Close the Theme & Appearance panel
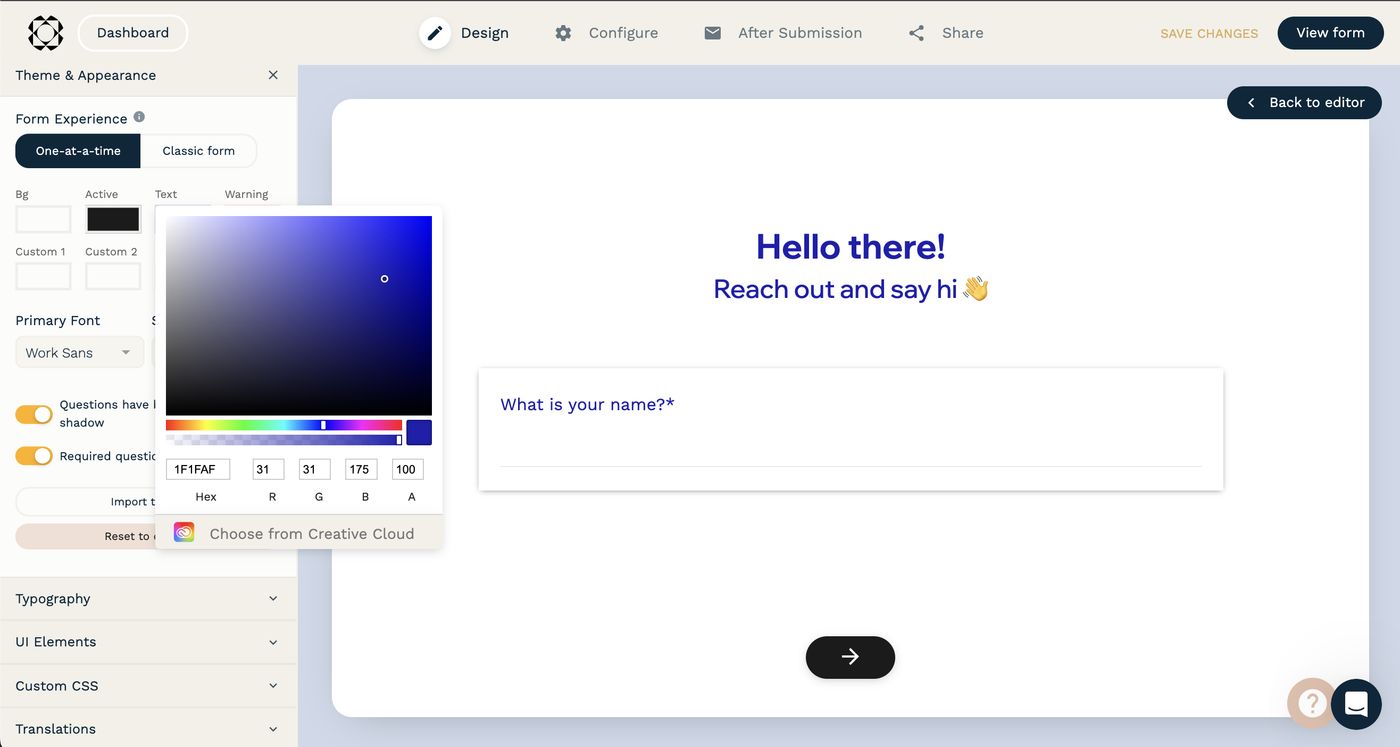 [x=273, y=75]
